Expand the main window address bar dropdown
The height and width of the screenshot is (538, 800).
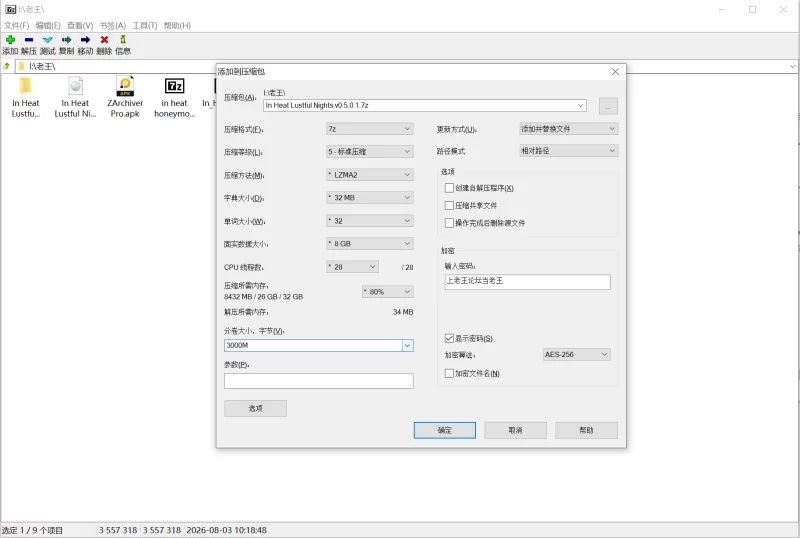click(x=792, y=66)
